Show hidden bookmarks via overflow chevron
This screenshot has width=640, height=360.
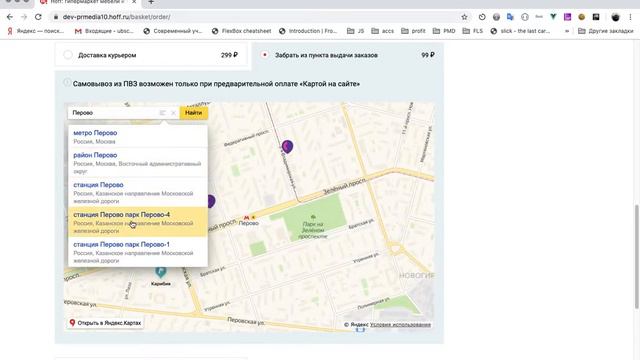pos(567,31)
